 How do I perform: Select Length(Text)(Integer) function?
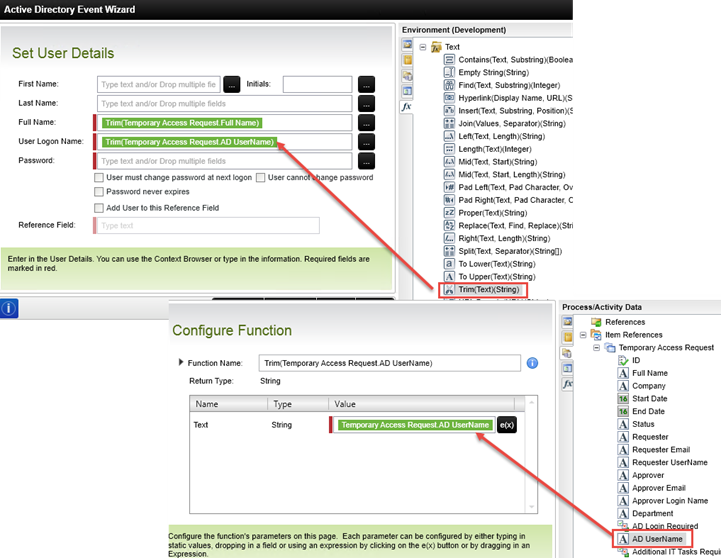coord(487,149)
